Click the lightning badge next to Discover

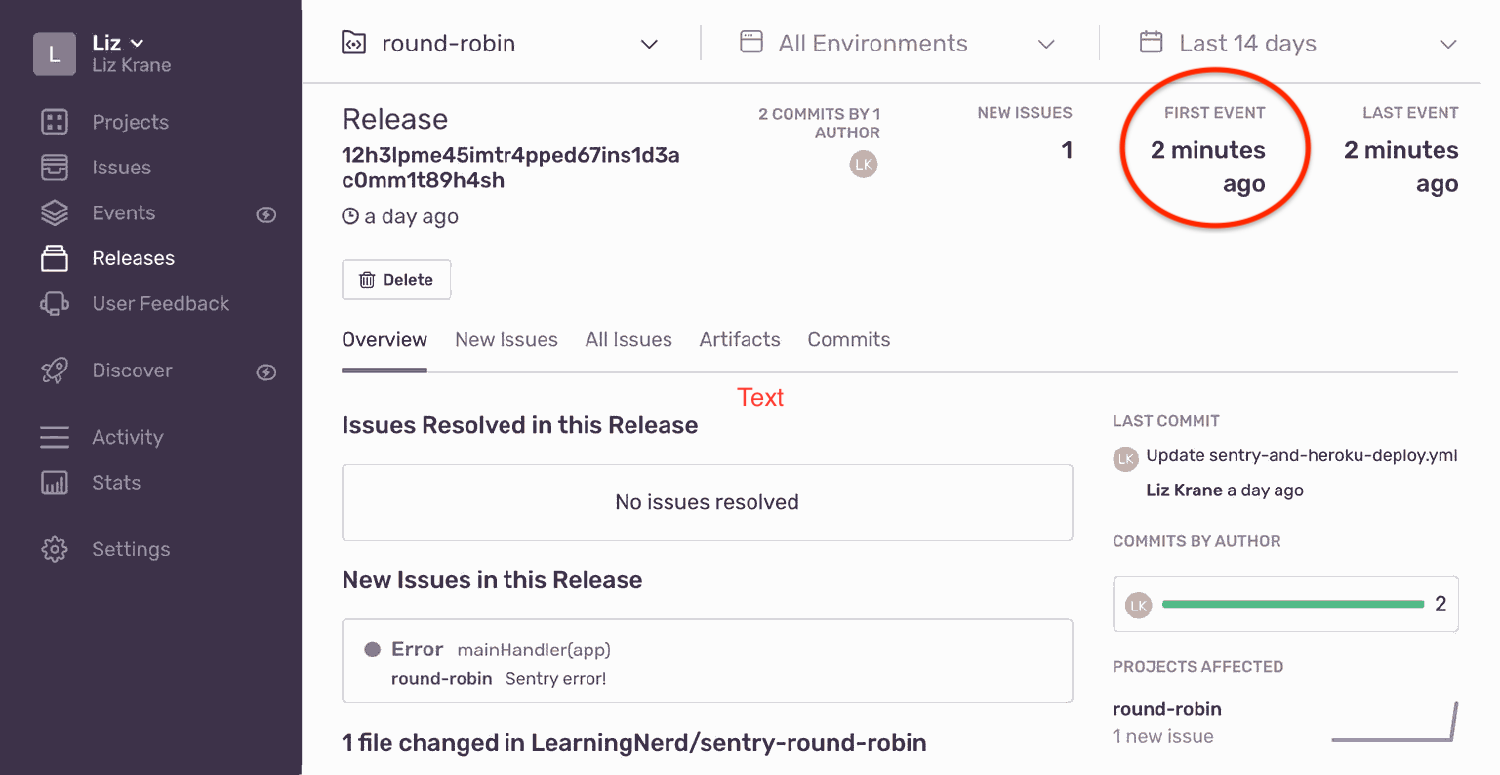[x=266, y=372]
